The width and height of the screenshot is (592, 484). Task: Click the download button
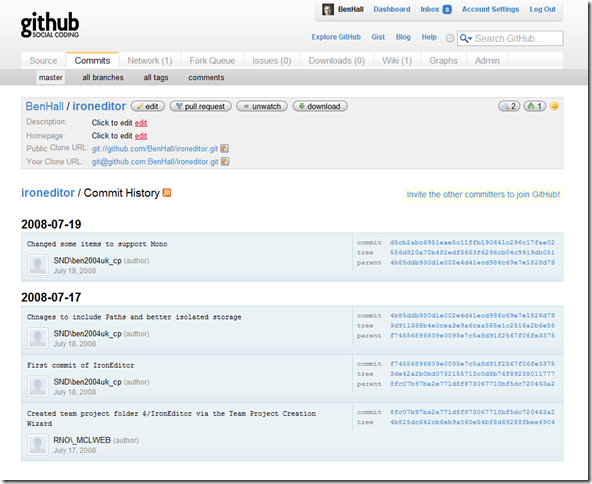(320, 106)
